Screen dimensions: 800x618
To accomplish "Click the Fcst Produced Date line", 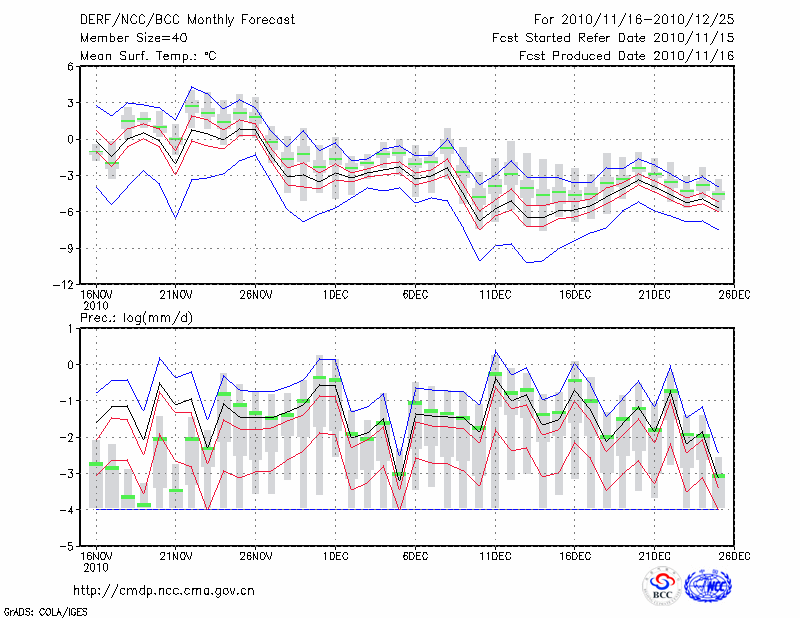I will [627, 55].
